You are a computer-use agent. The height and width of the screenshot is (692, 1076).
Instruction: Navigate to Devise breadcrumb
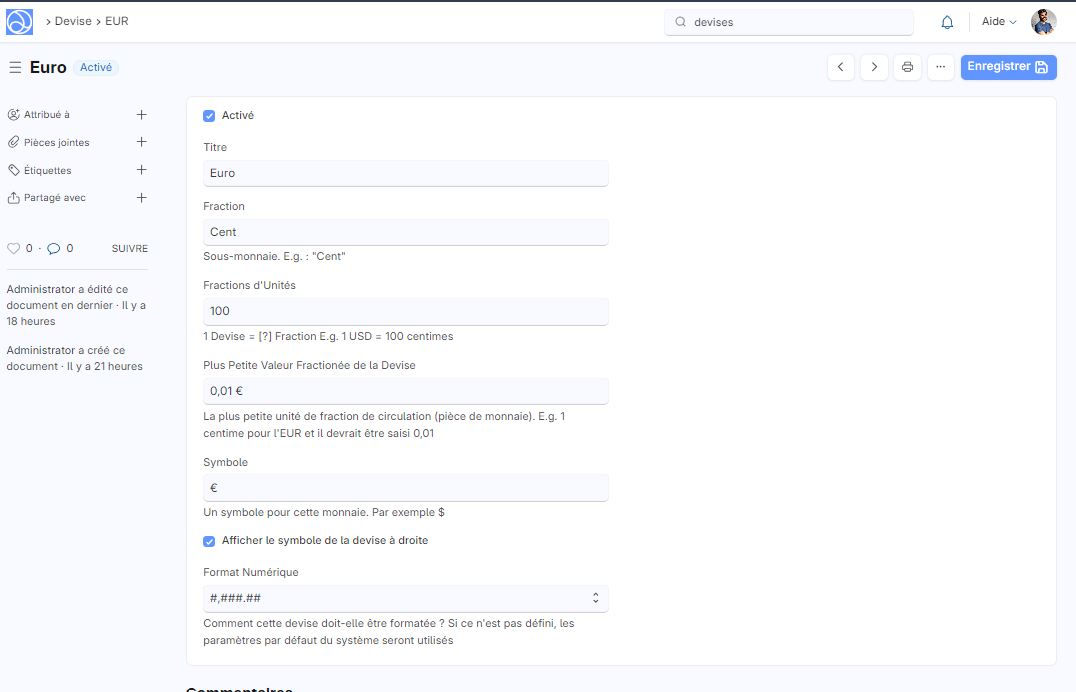pos(73,21)
